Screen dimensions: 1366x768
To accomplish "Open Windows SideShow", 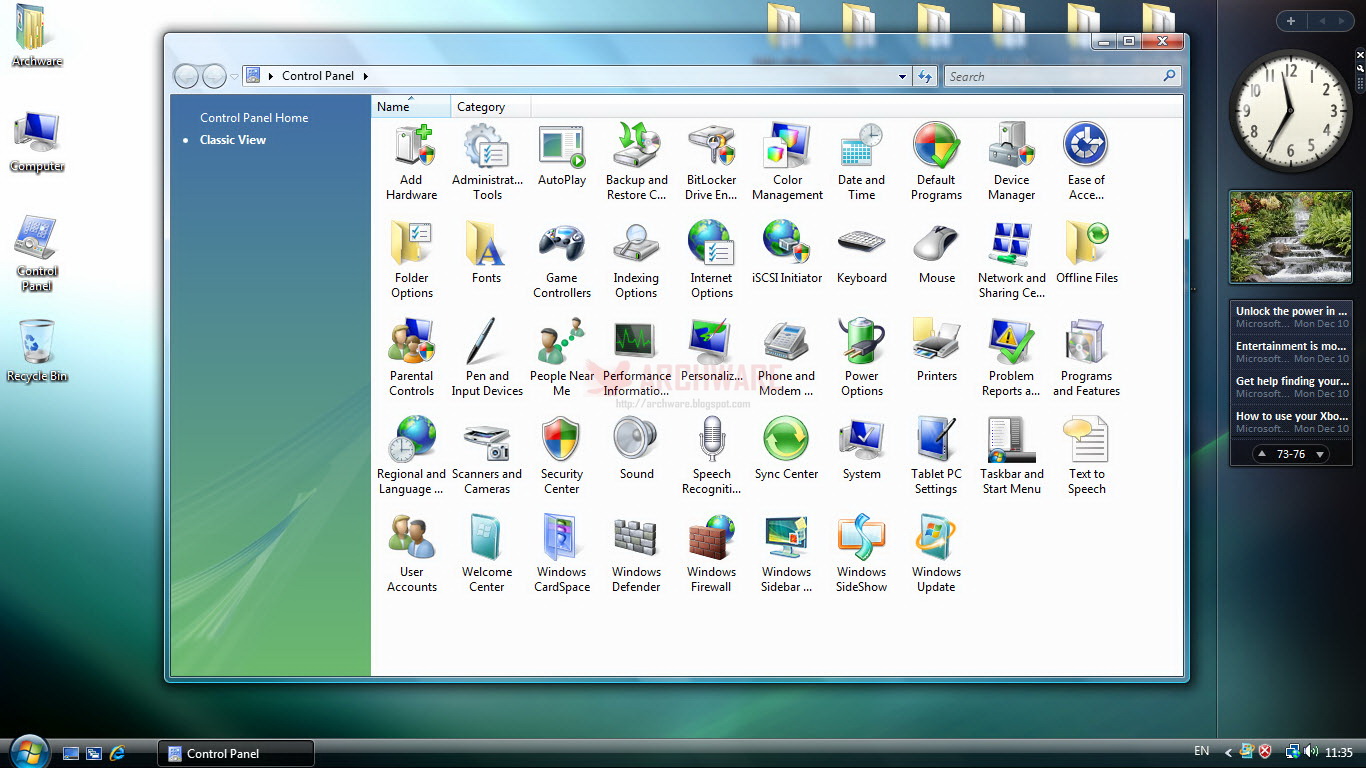I will click(x=862, y=554).
